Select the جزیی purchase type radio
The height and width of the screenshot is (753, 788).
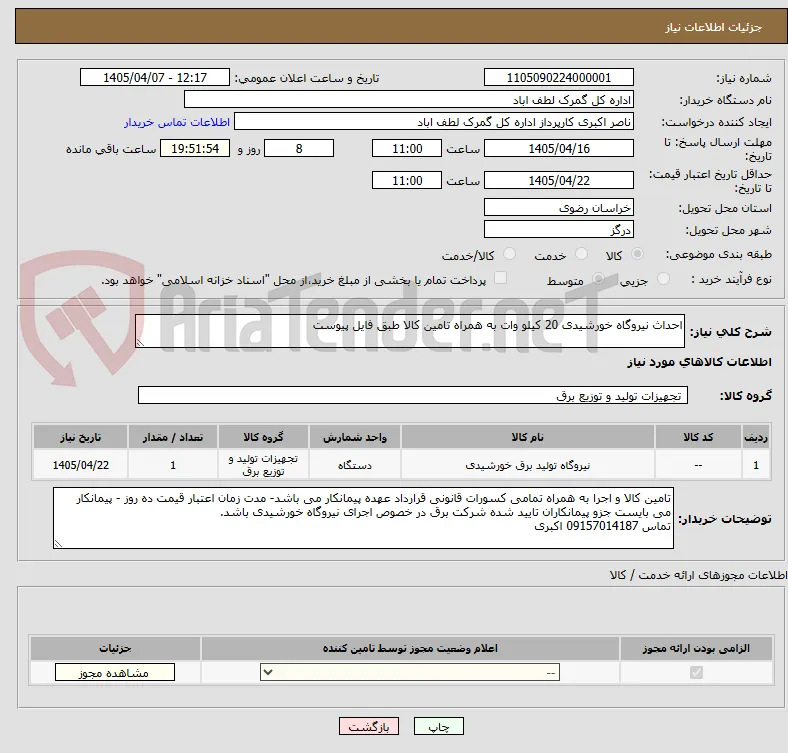tap(663, 279)
